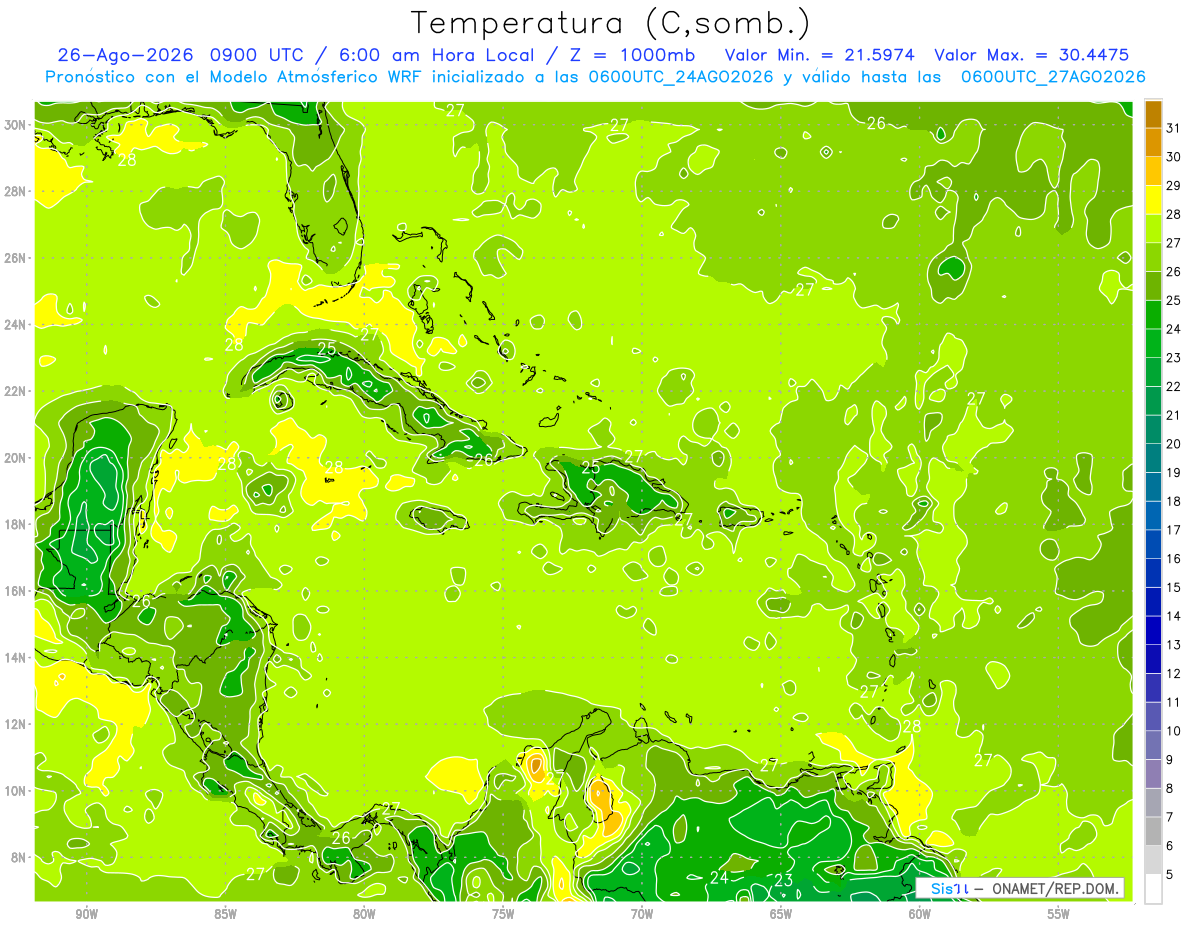The width and height of the screenshot is (1200, 927).
Task: Click the 'Valor Min. = 21.5974' text
Action: pos(820,55)
